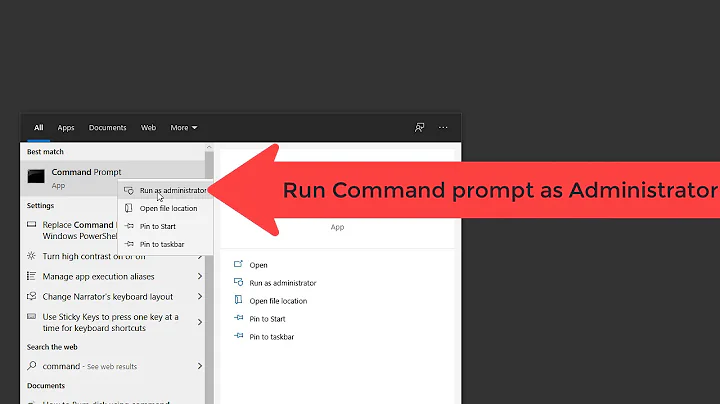Click Pin to Start in the right pane
This screenshot has width=720, height=404.
[267, 319]
